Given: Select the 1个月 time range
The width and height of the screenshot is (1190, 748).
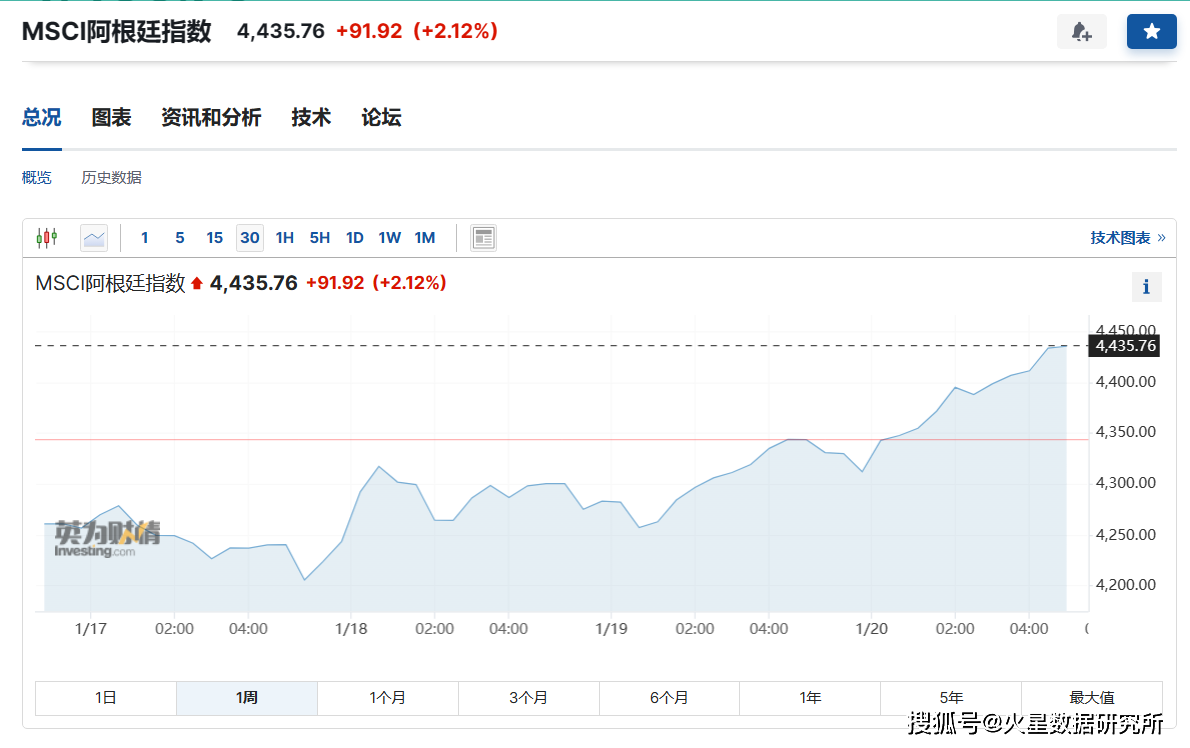Looking at the screenshot, I should 388,698.
